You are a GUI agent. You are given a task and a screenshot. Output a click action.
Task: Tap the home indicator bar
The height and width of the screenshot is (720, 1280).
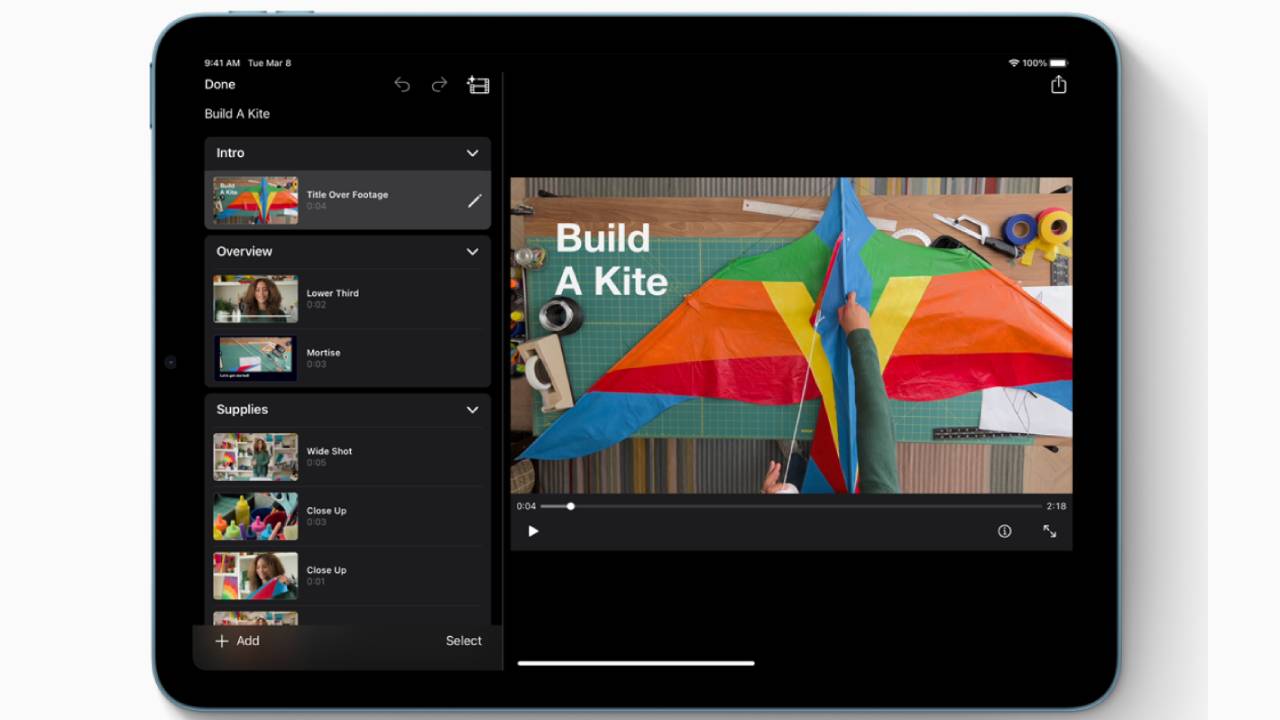636,662
